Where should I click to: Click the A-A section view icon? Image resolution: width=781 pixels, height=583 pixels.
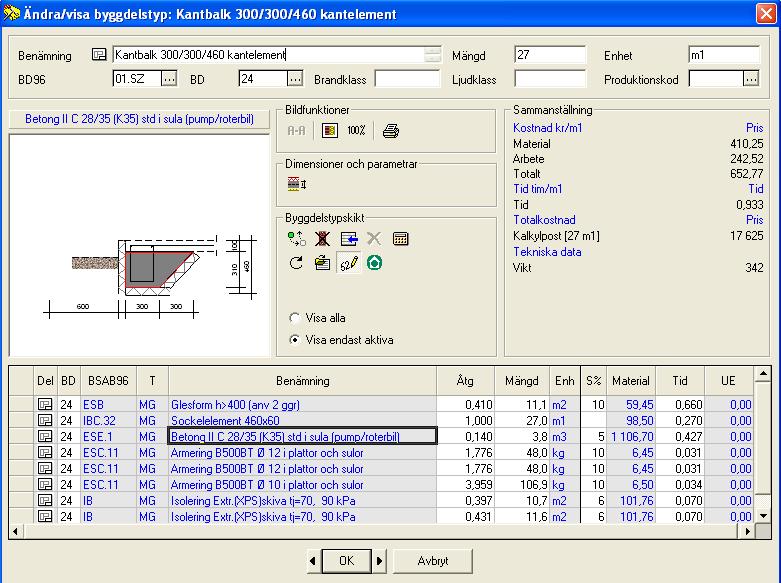pos(296,131)
